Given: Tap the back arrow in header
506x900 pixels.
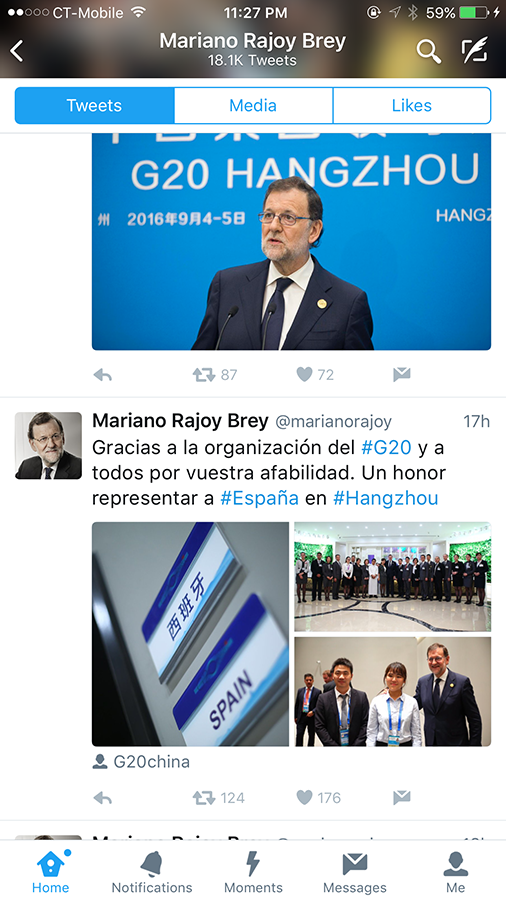Looking at the screenshot, I should (17, 51).
